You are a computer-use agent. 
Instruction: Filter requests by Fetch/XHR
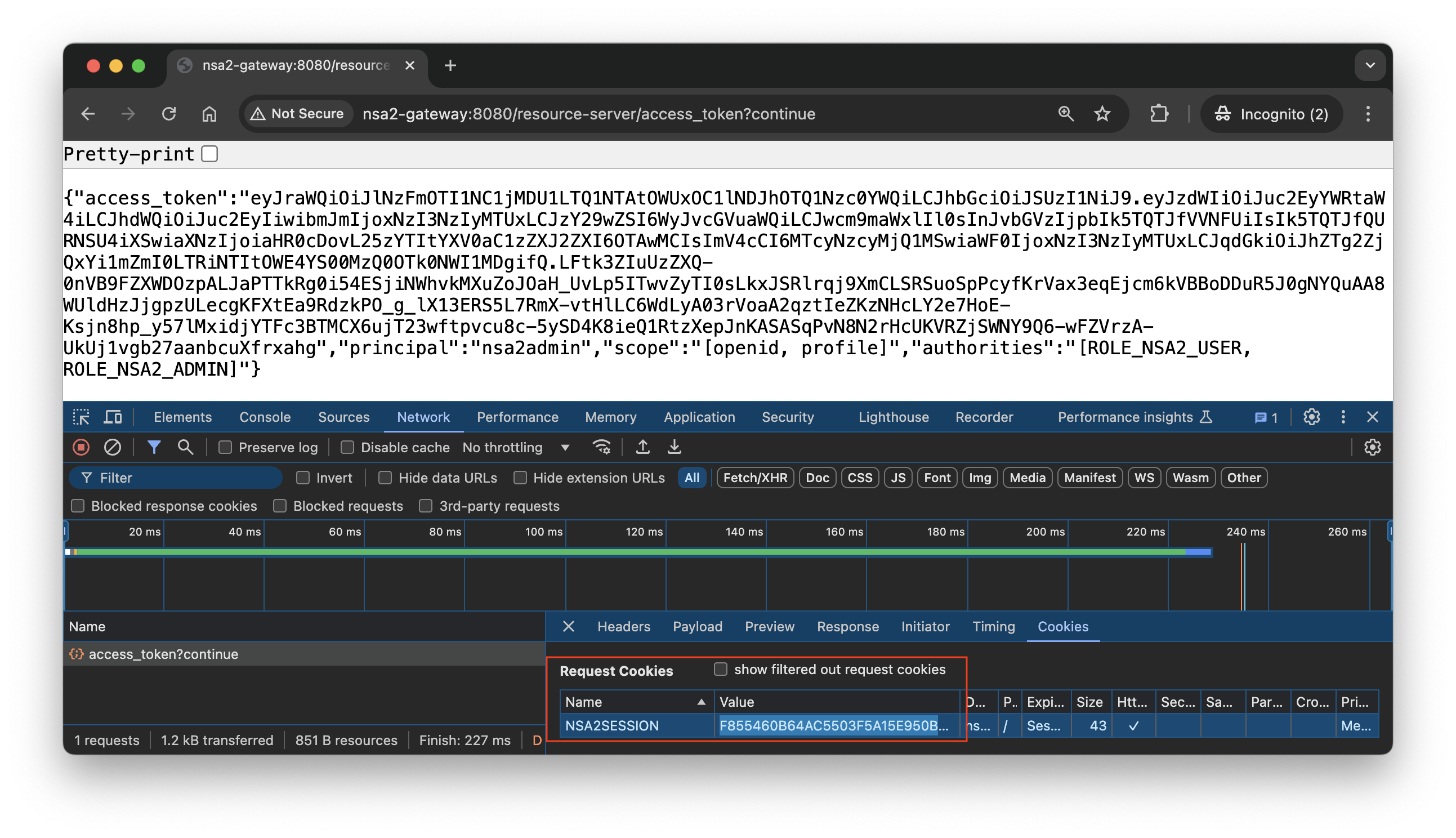click(755, 478)
